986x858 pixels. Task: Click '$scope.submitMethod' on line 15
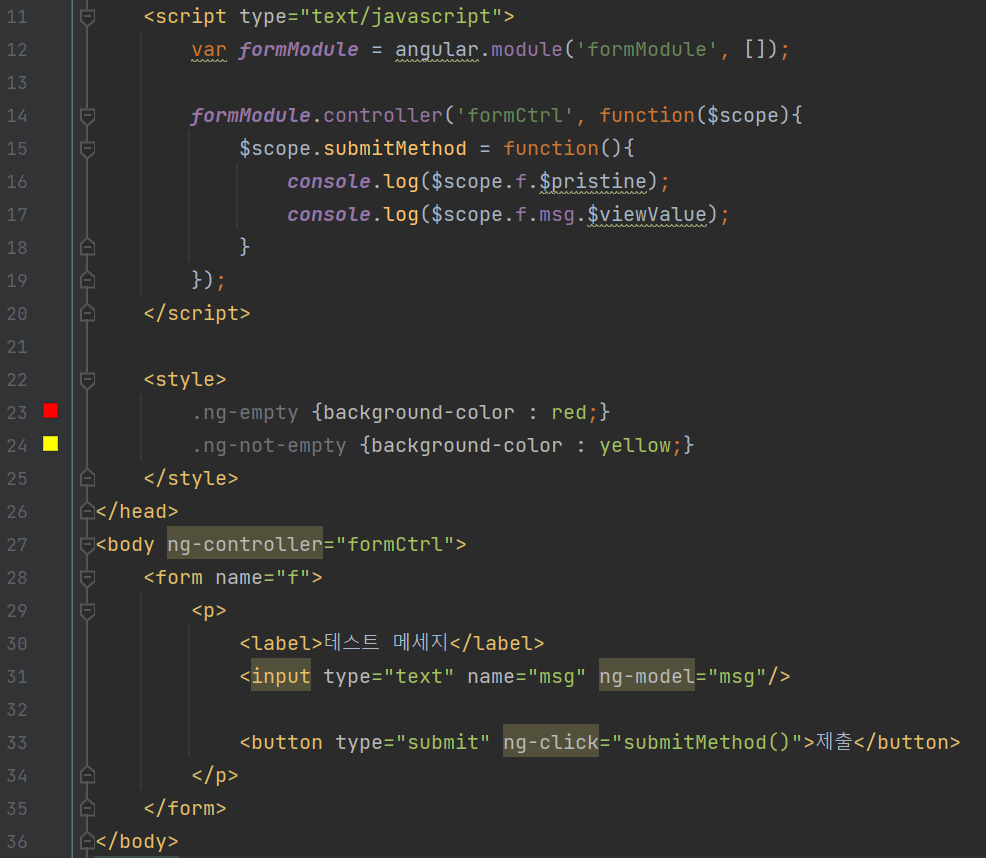(353, 149)
